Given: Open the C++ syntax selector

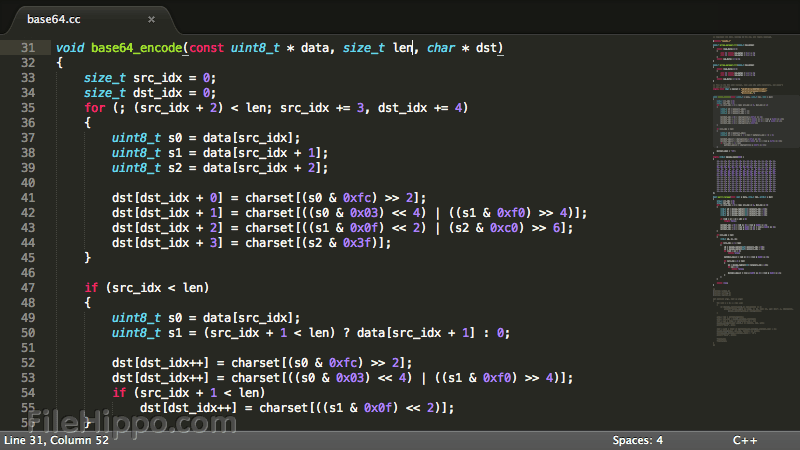Looking at the screenshot, I should (745, 440).
